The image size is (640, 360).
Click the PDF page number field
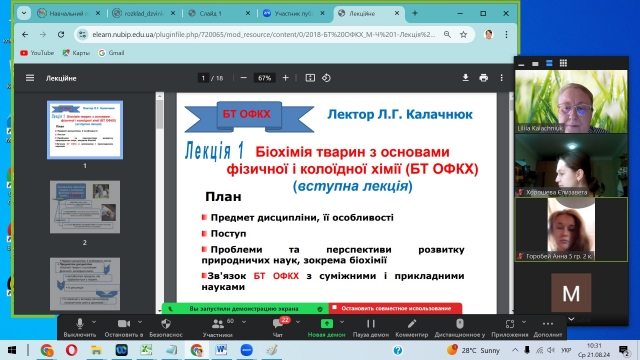[203, 78]
